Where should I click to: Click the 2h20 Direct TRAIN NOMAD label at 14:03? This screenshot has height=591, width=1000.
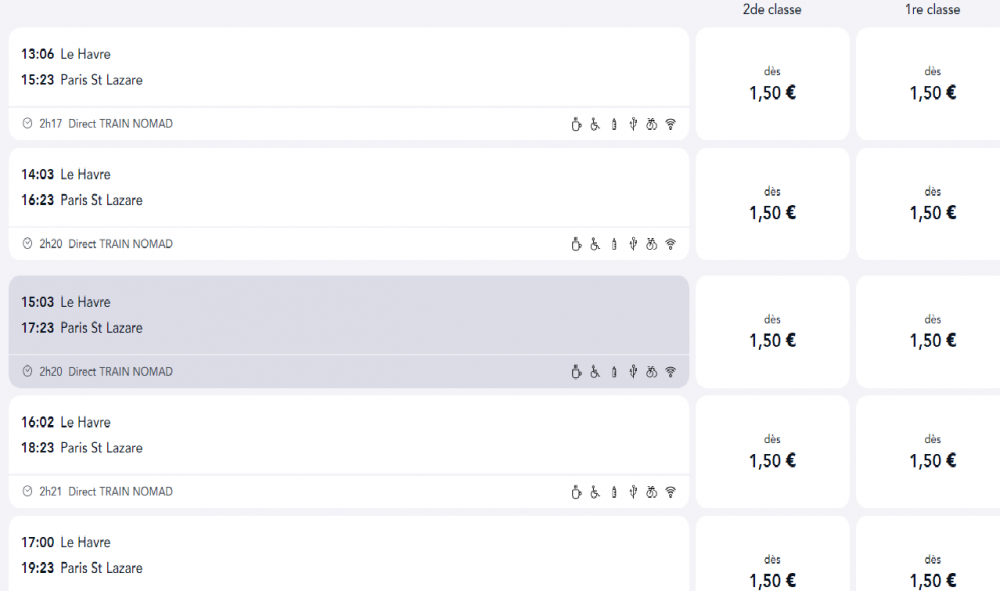coord(106,244)
